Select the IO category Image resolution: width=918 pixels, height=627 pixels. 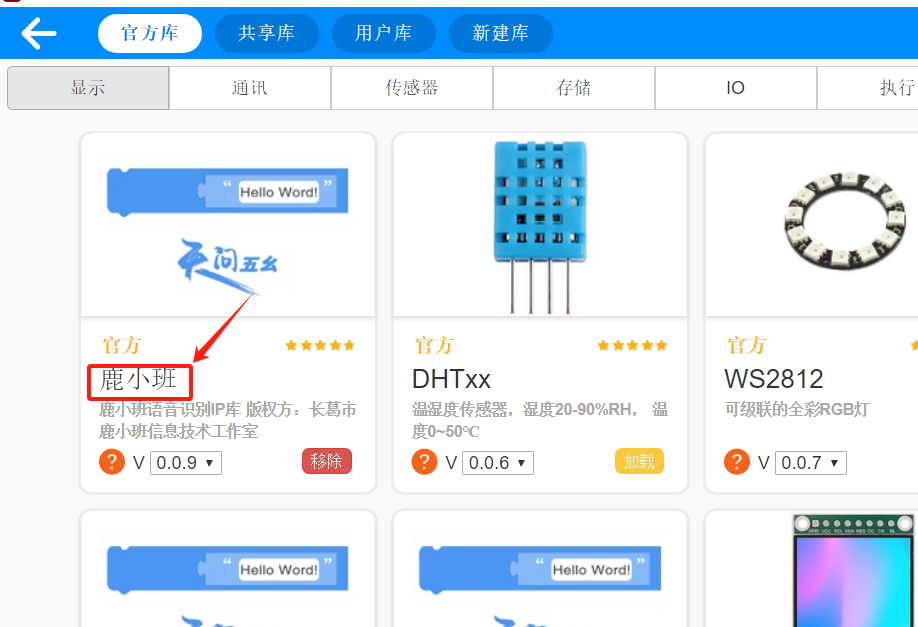(x=736, y=88)
